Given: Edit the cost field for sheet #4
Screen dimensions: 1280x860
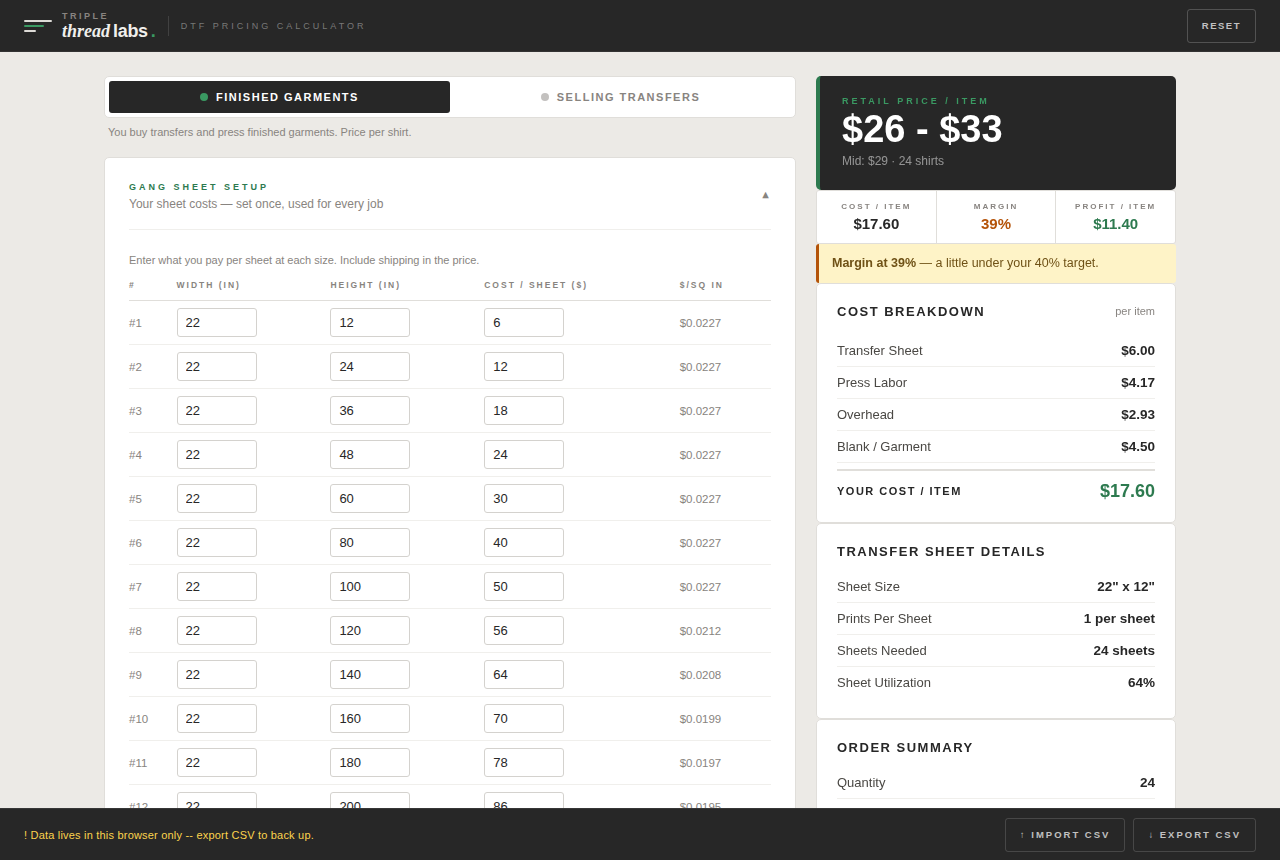Looking at the screenshot, I should [x=524, y=455].
